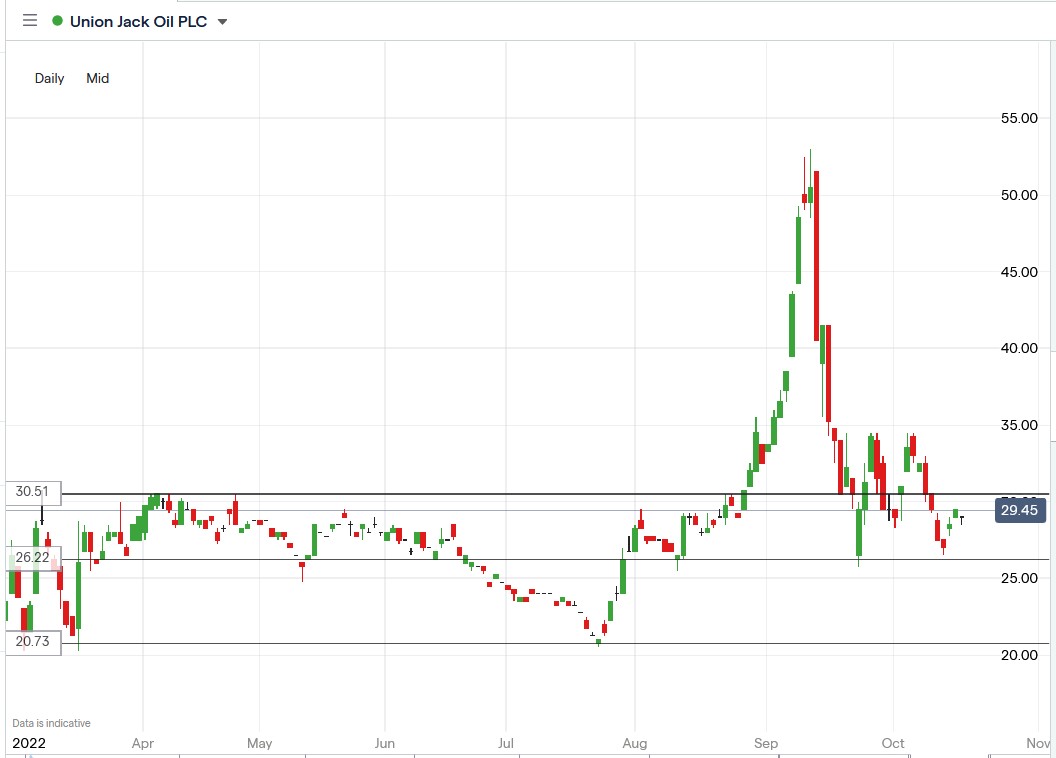Screen dimensions: 1056x758
Task: Toggle the Daily timeframe setting
Action: tap(48, 78)
